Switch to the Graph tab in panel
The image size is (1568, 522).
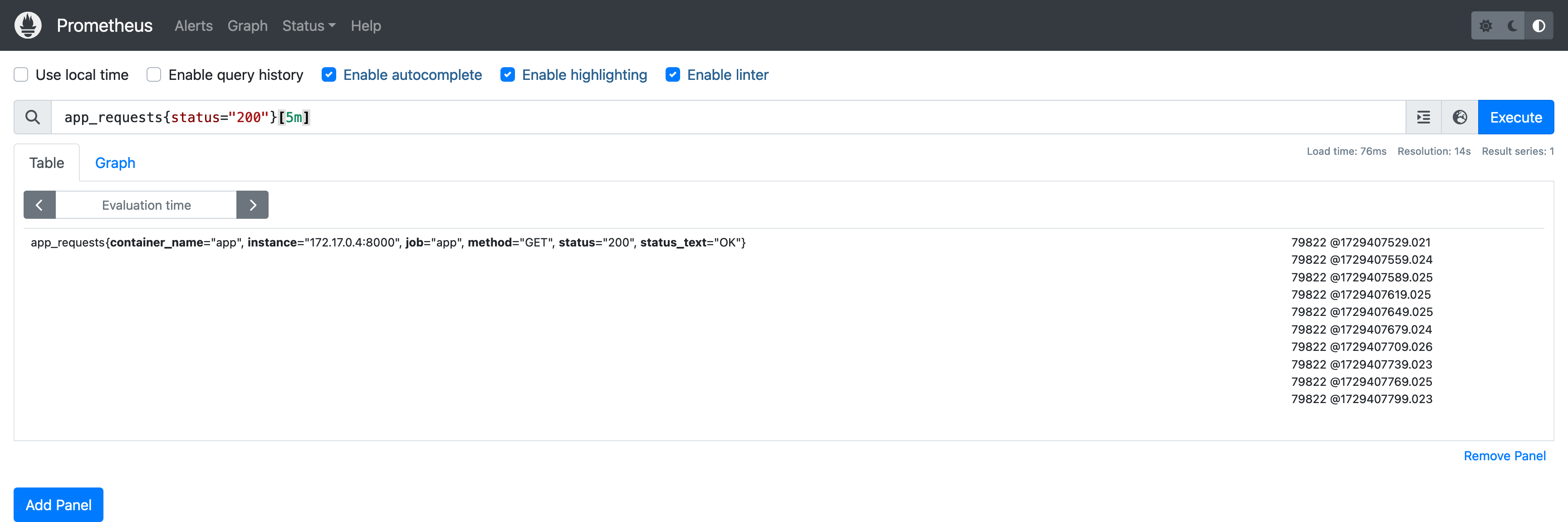click(x=115, y=163)
